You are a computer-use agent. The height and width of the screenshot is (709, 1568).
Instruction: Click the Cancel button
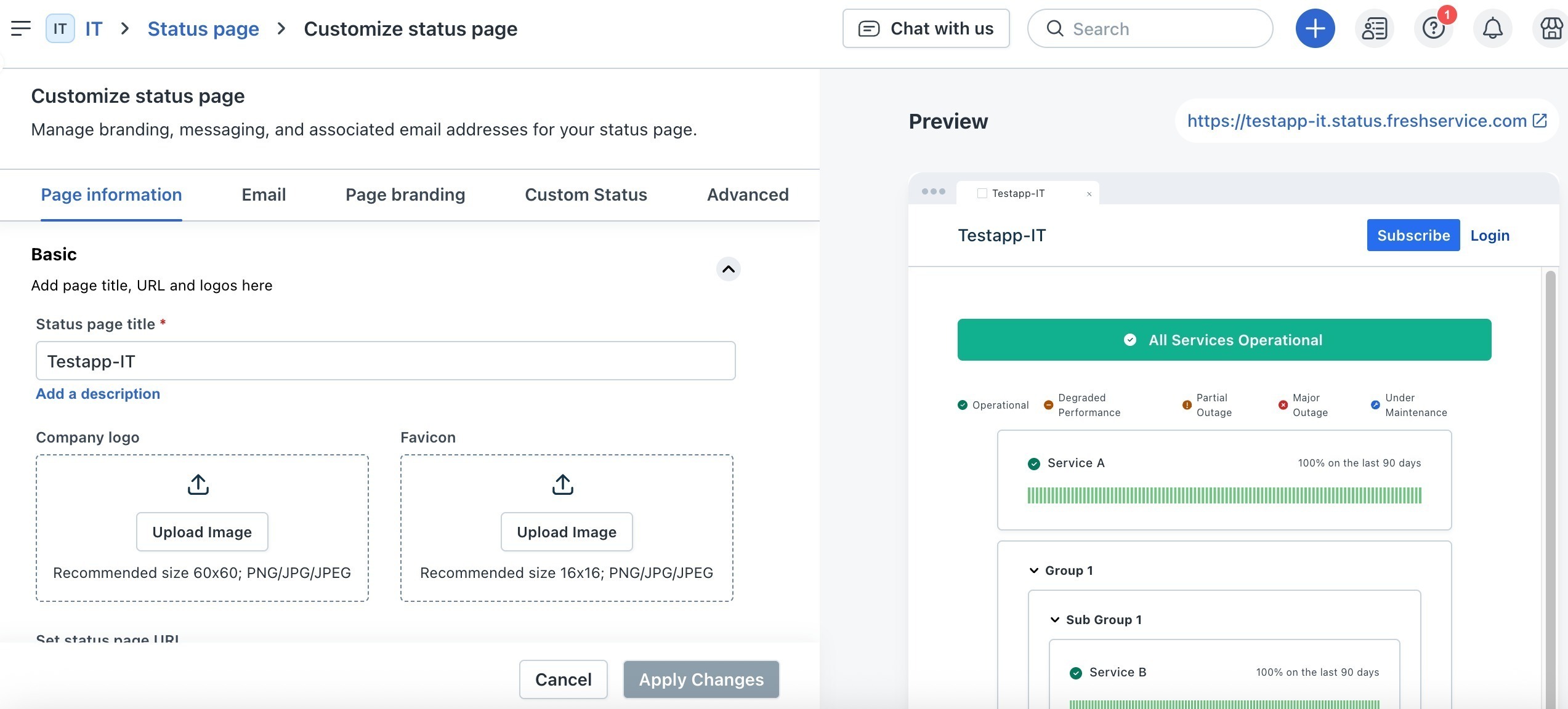click(563, 679)
